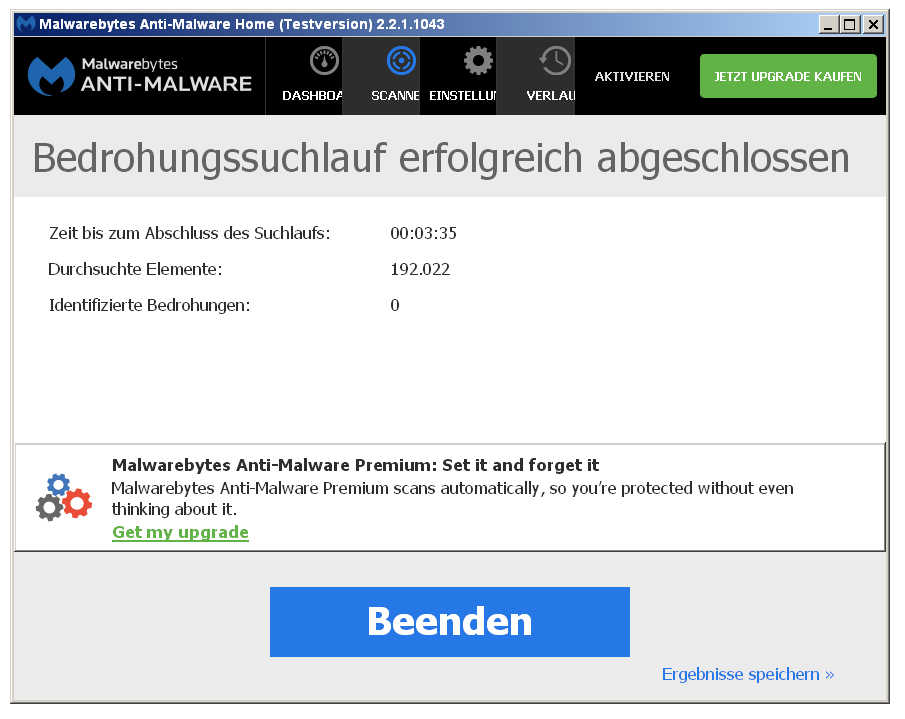Switch to the EINSTELLUNGEN tab label
The width and height of the screenshot is (905, 719).
point(462,96)
